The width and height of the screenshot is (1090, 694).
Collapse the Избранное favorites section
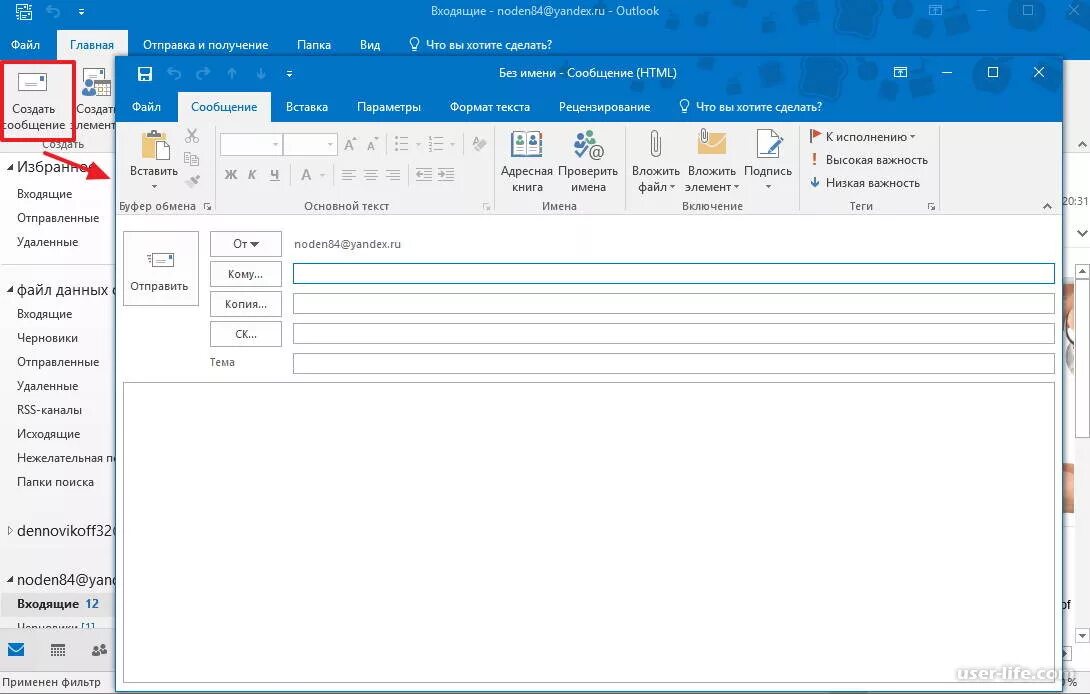click(10, 167)
